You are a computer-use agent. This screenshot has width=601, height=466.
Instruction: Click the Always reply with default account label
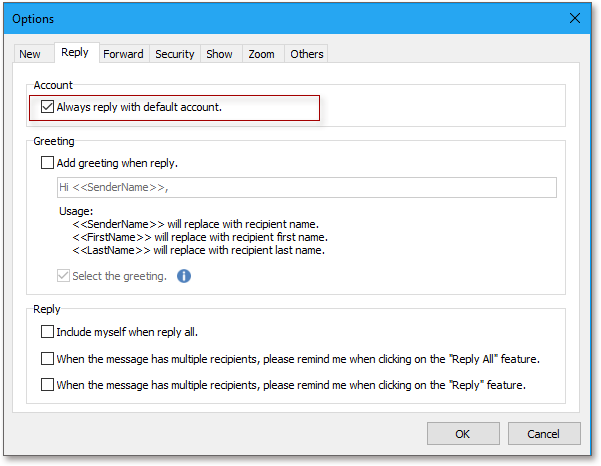pyautogui.click(x=139, y=107)
